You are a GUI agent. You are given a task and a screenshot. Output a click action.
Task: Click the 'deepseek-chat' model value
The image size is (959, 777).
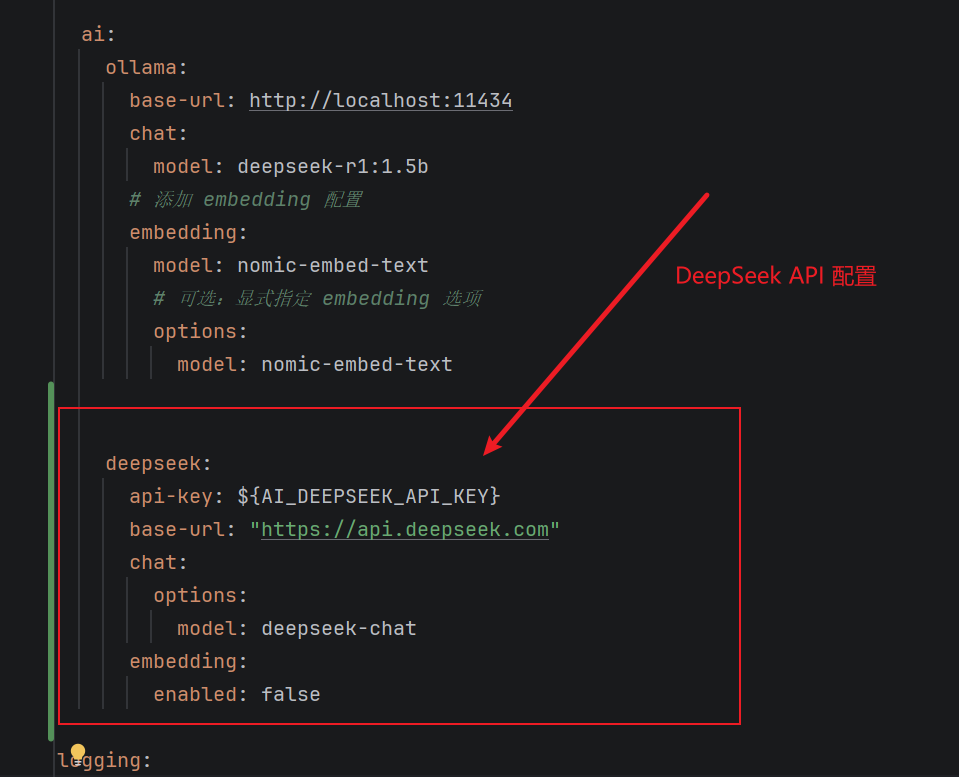[x=339, y=628]
